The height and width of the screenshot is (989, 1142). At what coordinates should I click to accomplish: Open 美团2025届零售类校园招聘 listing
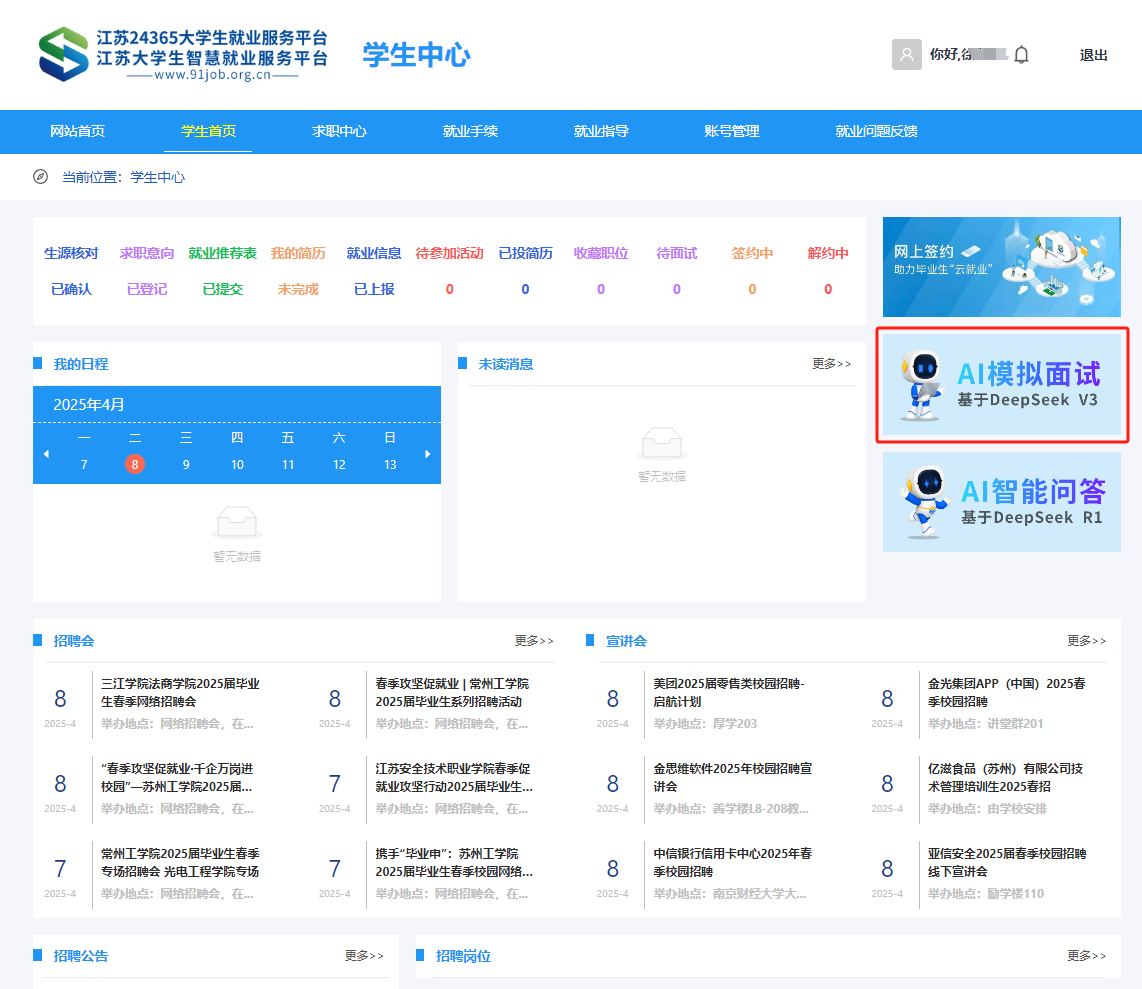click(728, 692)
